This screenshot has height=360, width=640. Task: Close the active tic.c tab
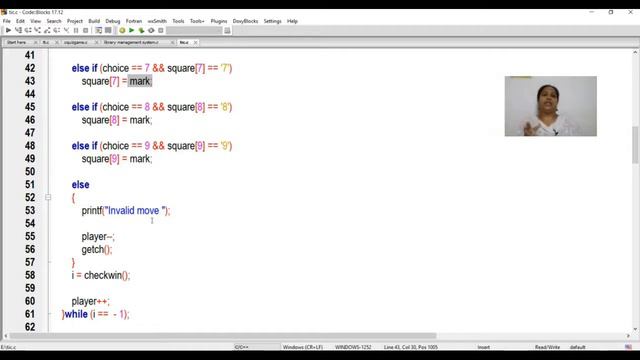click(196, 42)
